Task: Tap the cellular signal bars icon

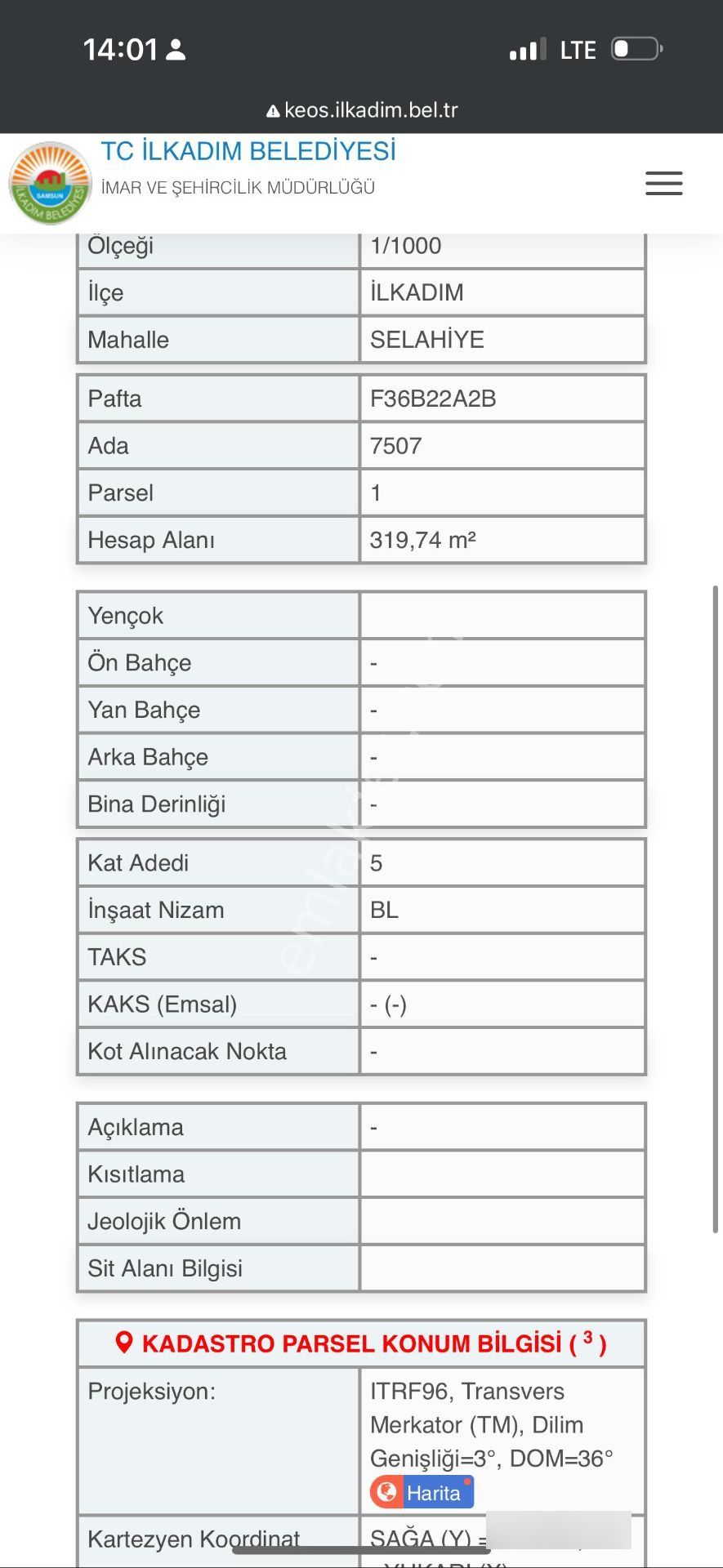Action: coord(527,50)
